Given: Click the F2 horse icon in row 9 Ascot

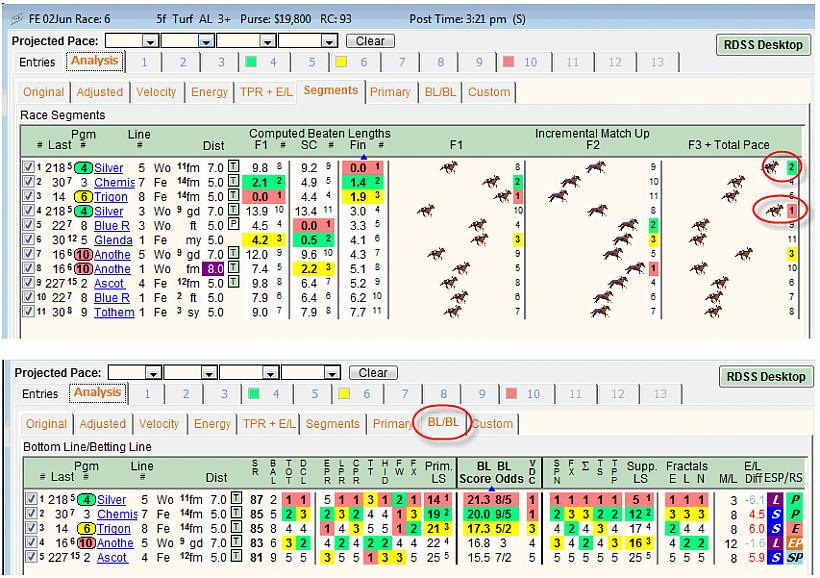Looking at the screenshot, I should (618, 283).
